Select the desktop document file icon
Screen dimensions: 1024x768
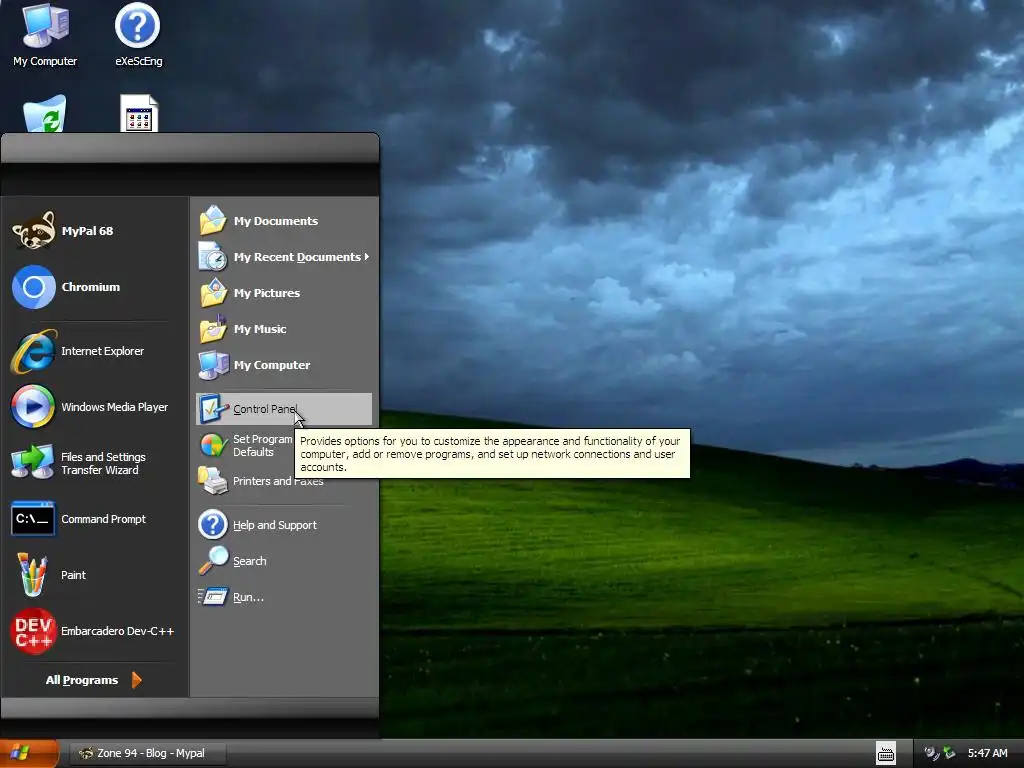[x=138, y=114]
